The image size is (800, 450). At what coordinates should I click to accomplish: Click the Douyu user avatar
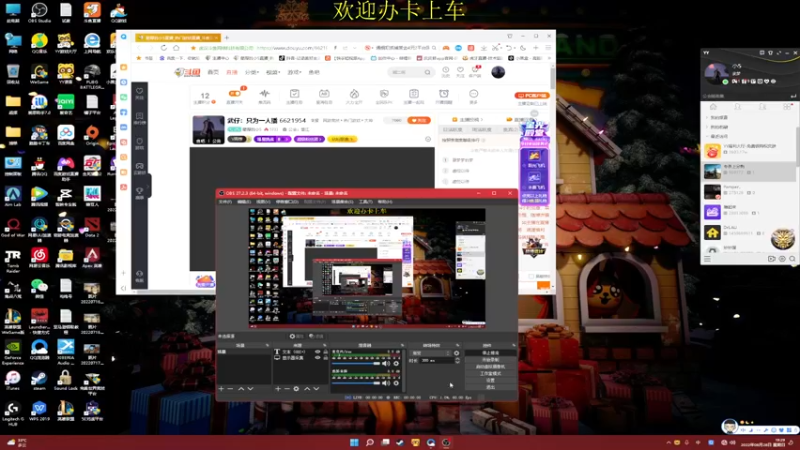coord(498,72)
